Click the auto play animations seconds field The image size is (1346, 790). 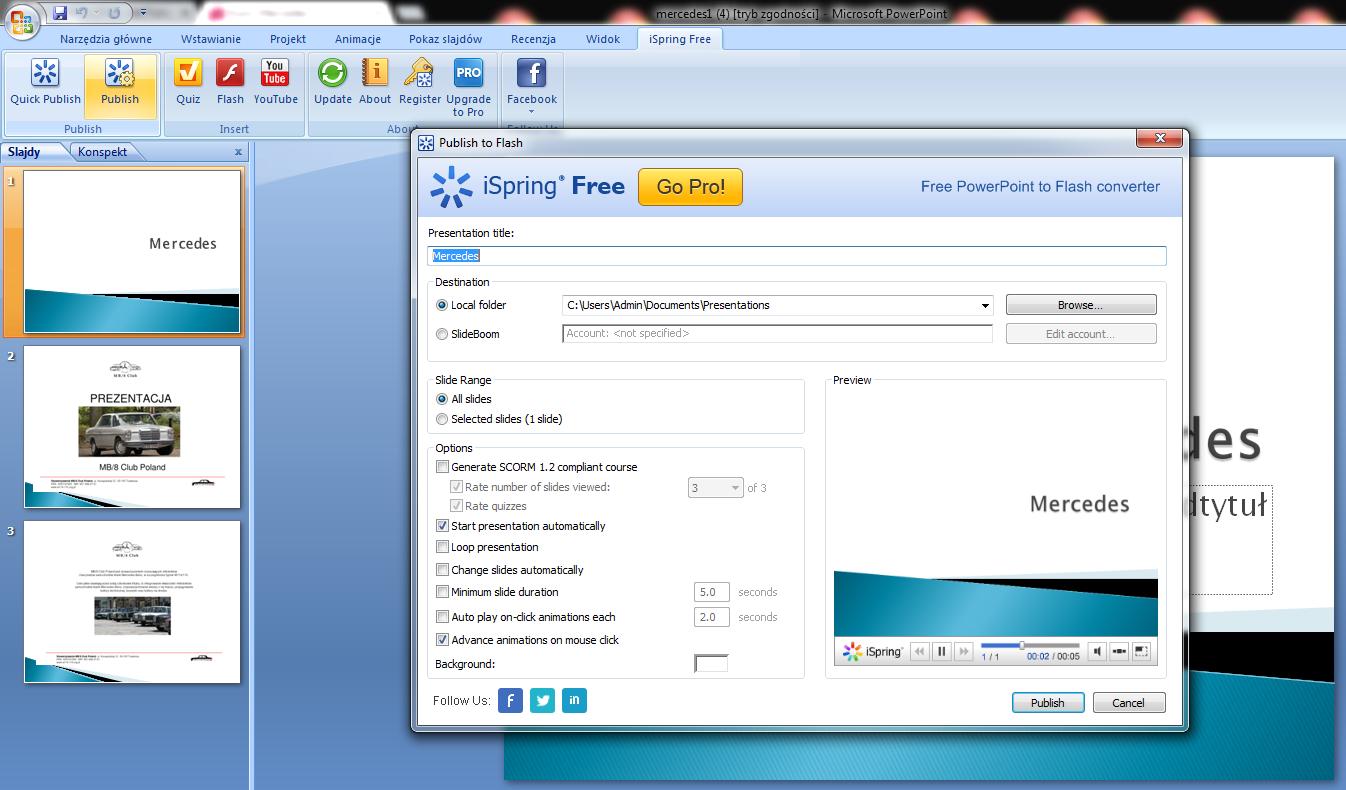pos(712,617)
